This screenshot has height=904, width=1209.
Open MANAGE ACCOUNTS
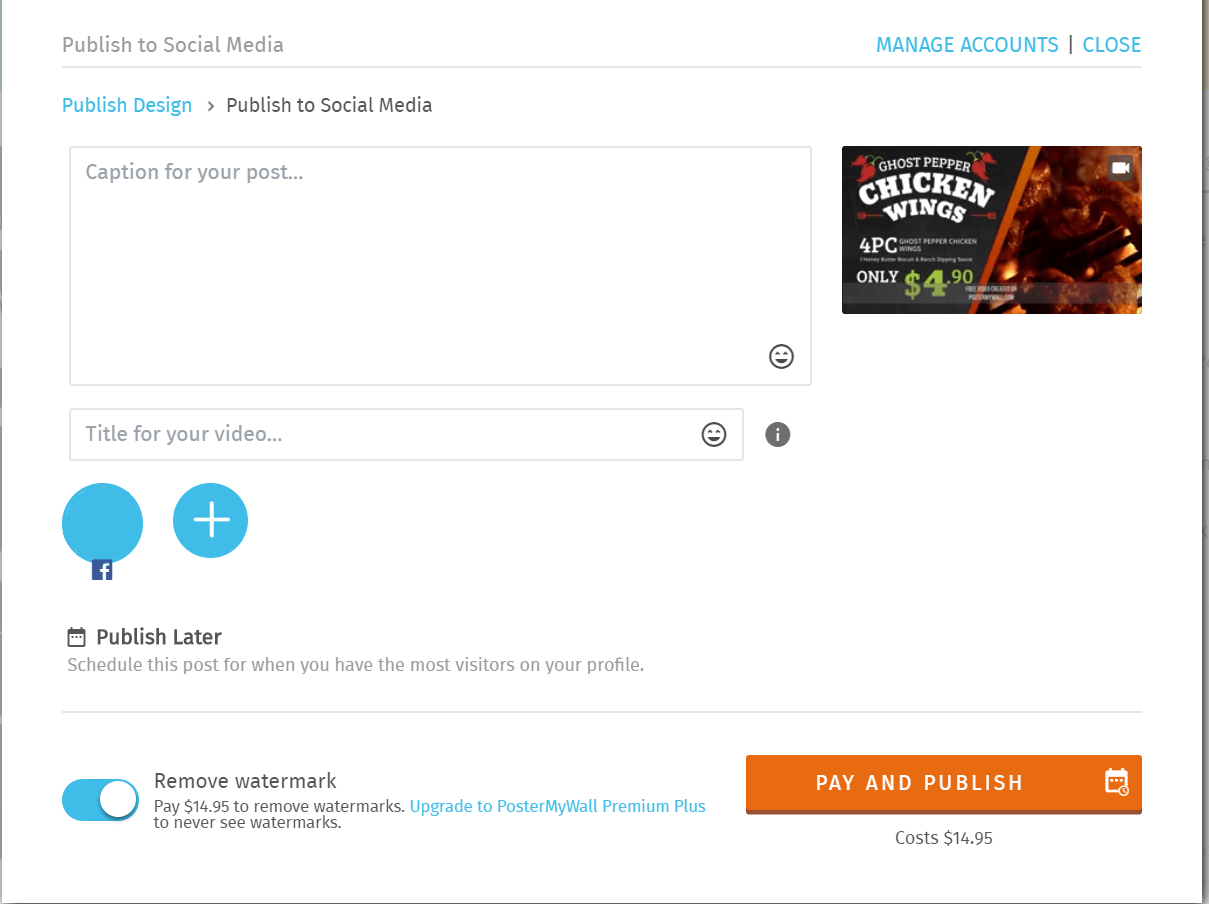tap(967, 44)
